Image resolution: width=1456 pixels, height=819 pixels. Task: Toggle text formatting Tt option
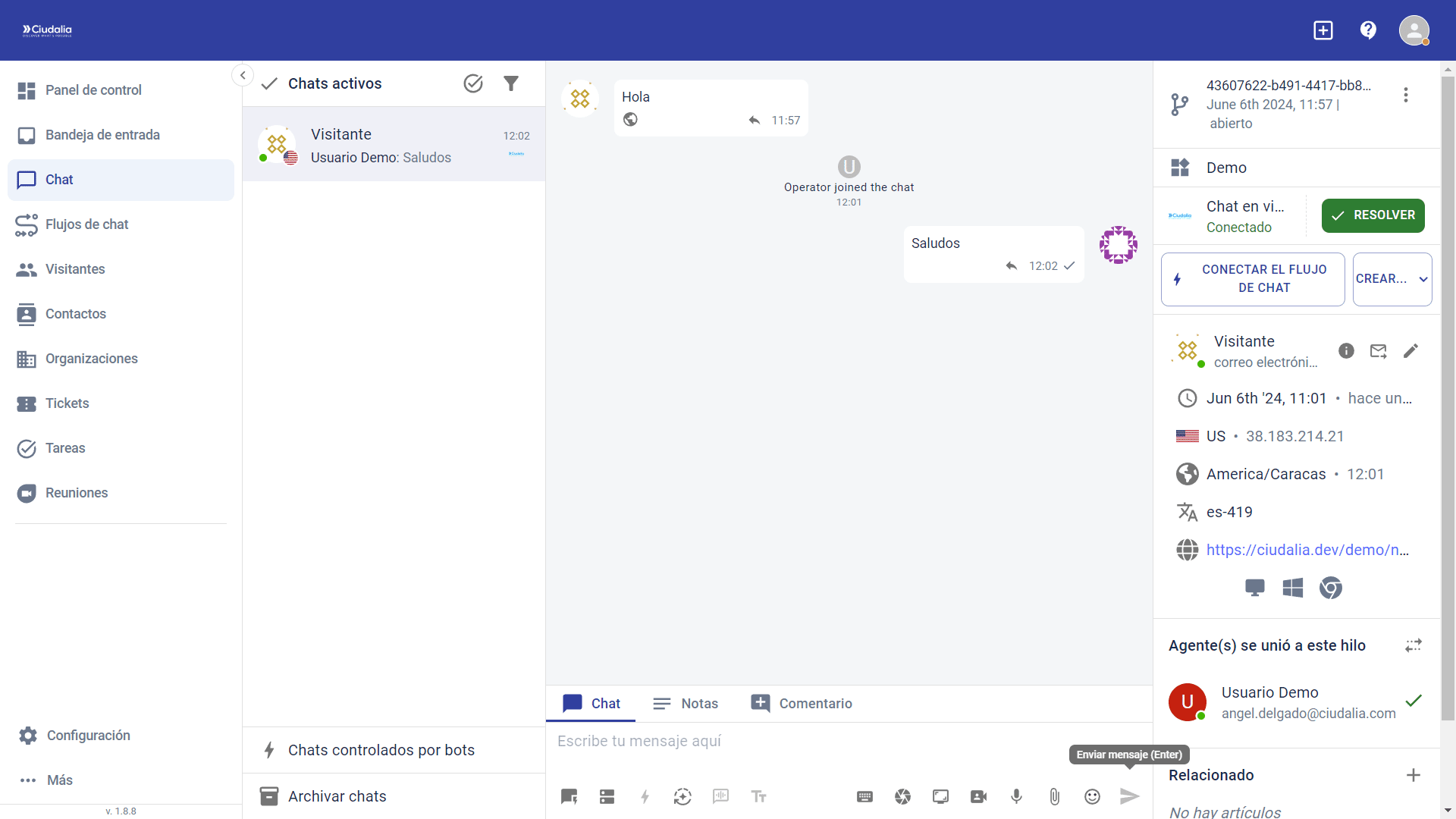click(x=758, y=796)
